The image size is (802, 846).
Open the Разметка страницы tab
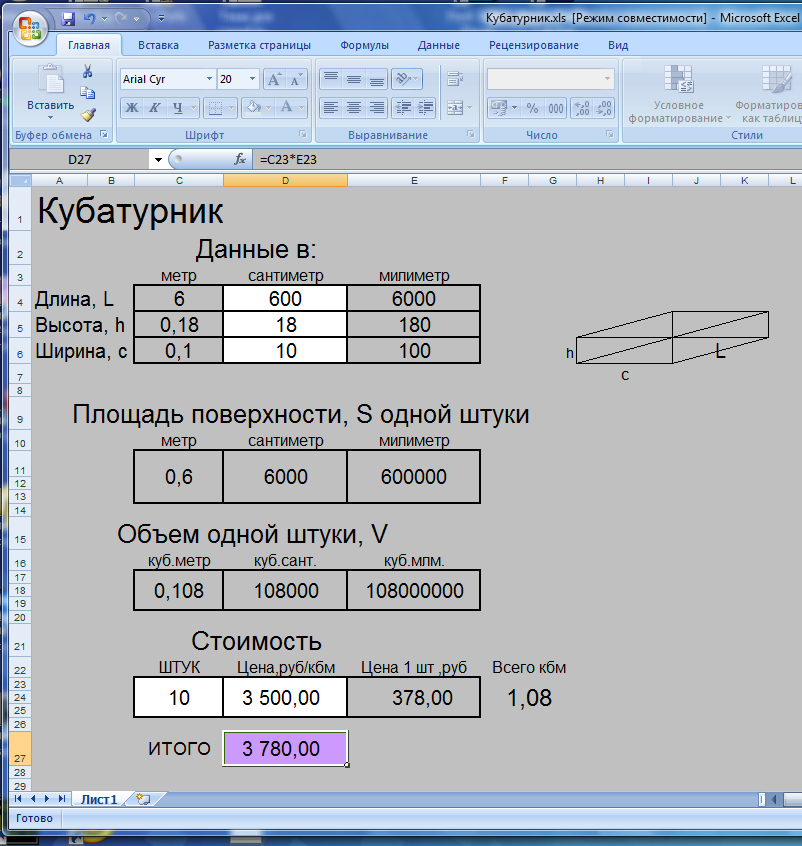pos(259,45)
